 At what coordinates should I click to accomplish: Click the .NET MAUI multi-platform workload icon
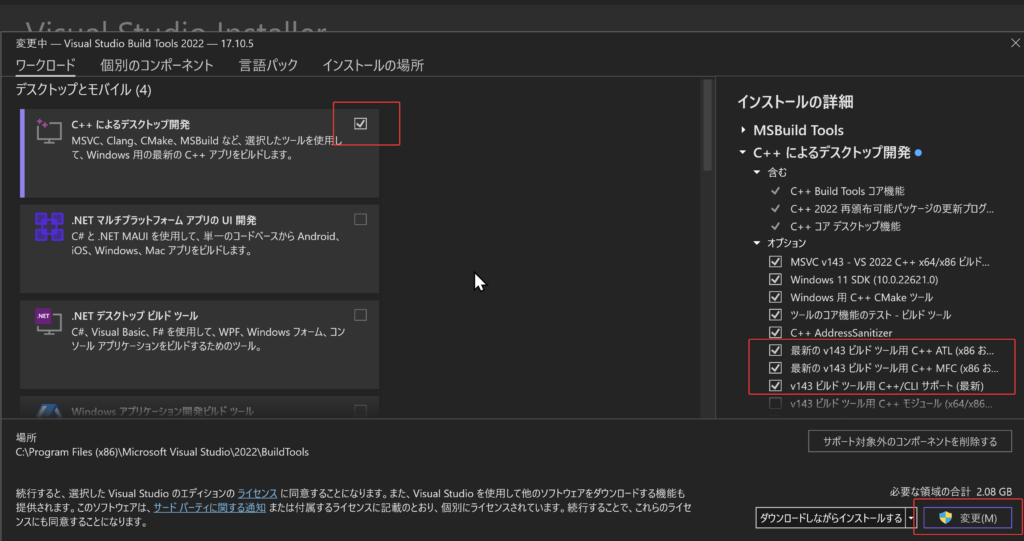(49, 227)
